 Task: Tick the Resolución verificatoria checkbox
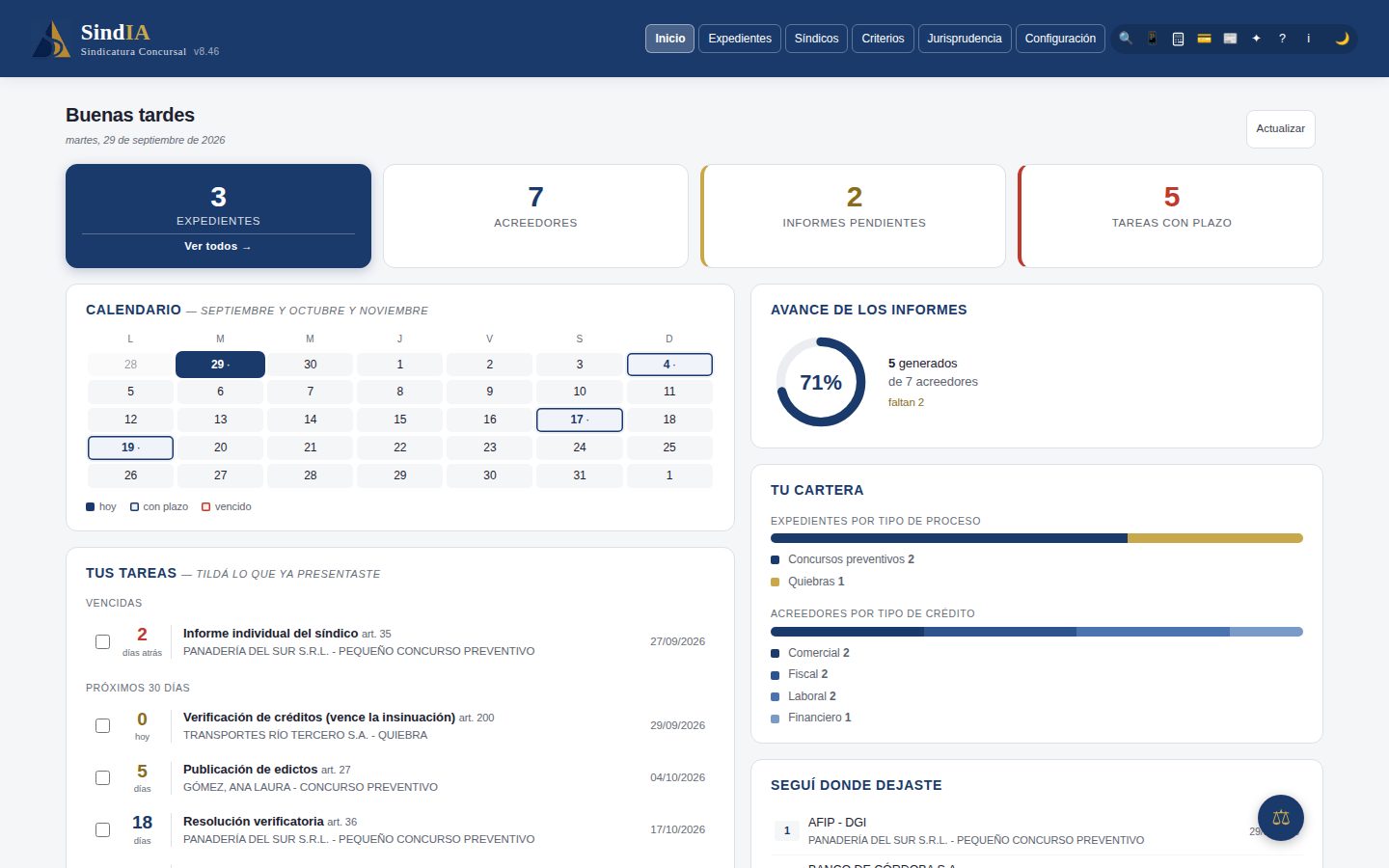click(102, 830)
